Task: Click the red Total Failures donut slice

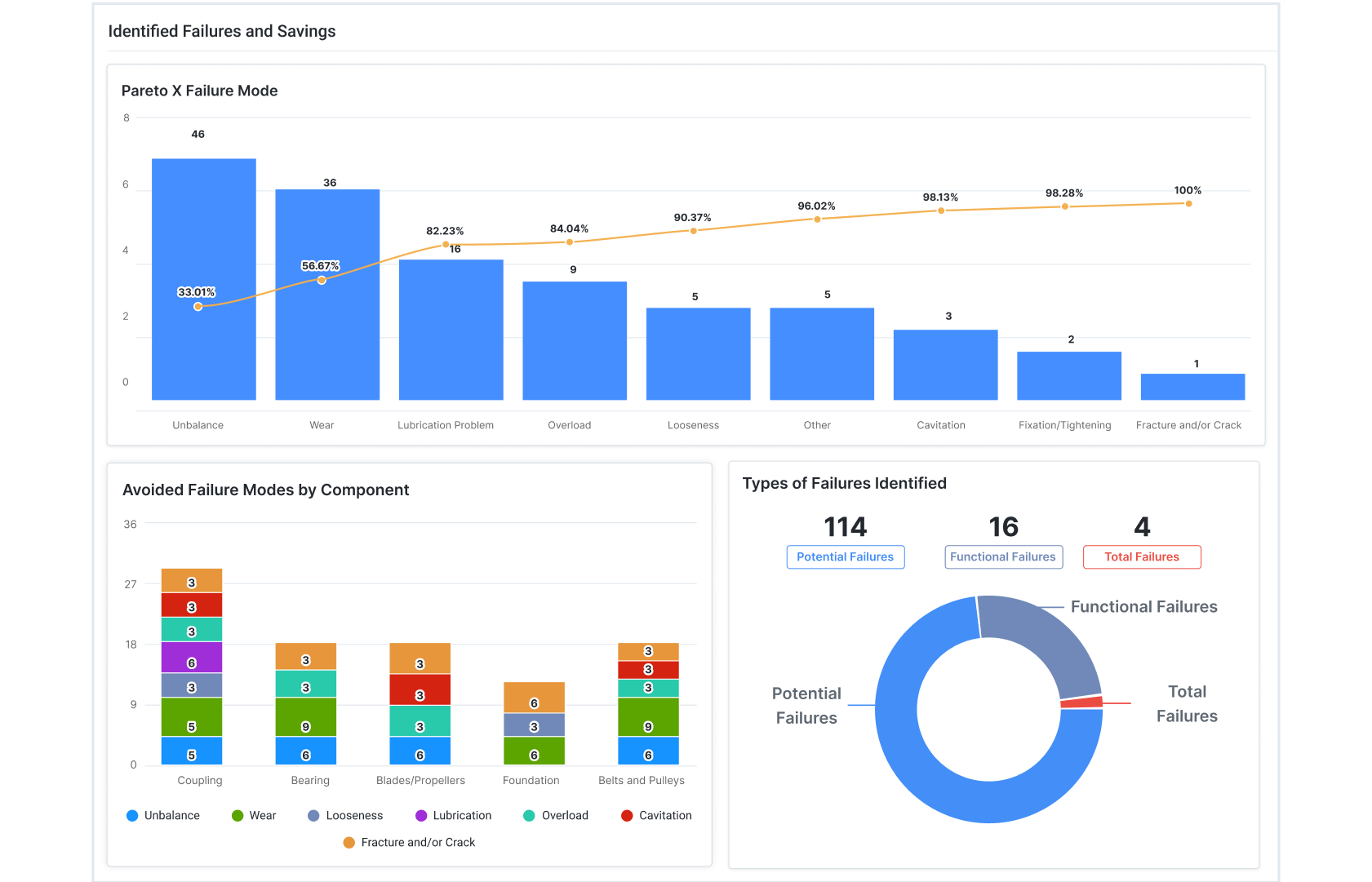Action: 1081,702
